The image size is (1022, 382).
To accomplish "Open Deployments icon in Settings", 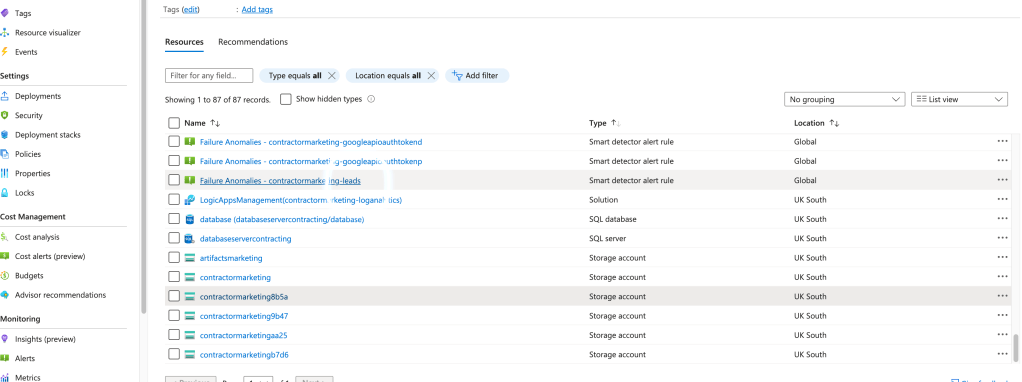I will [5, 96].
